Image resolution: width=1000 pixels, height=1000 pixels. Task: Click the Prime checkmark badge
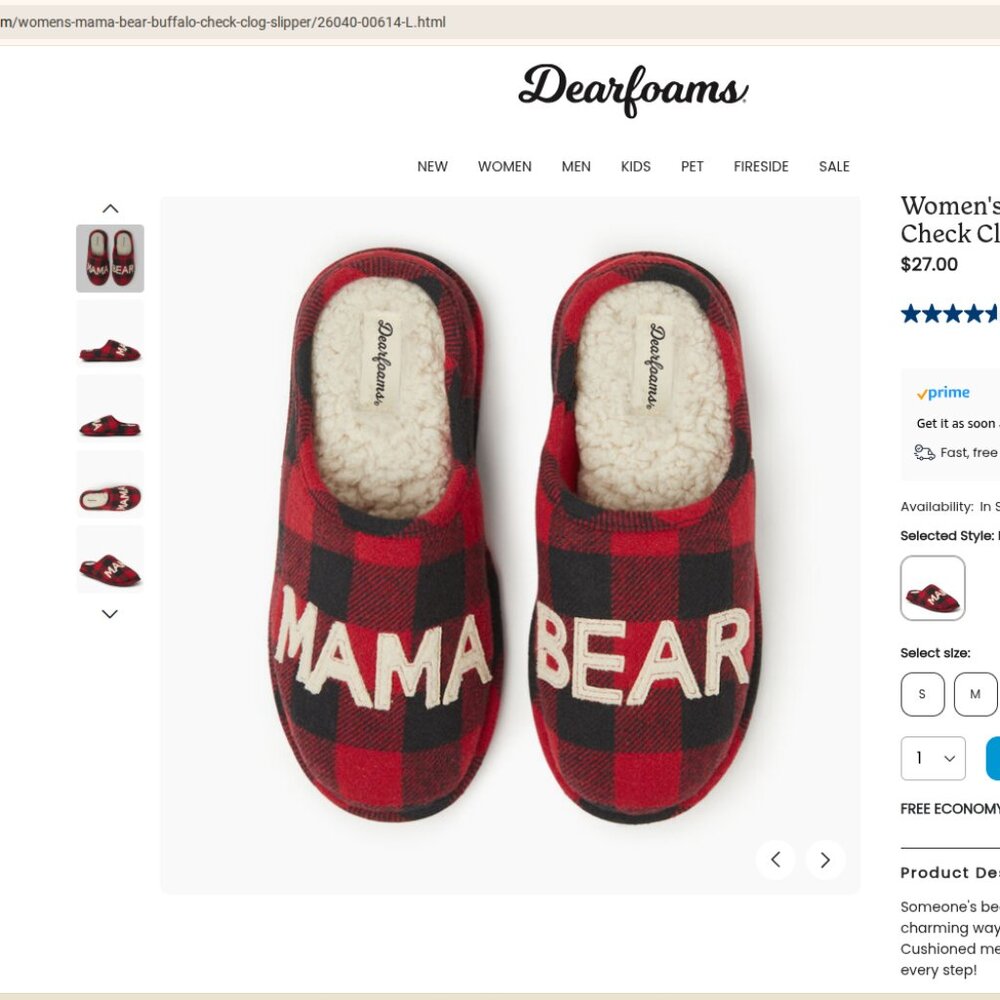(921, 392)
